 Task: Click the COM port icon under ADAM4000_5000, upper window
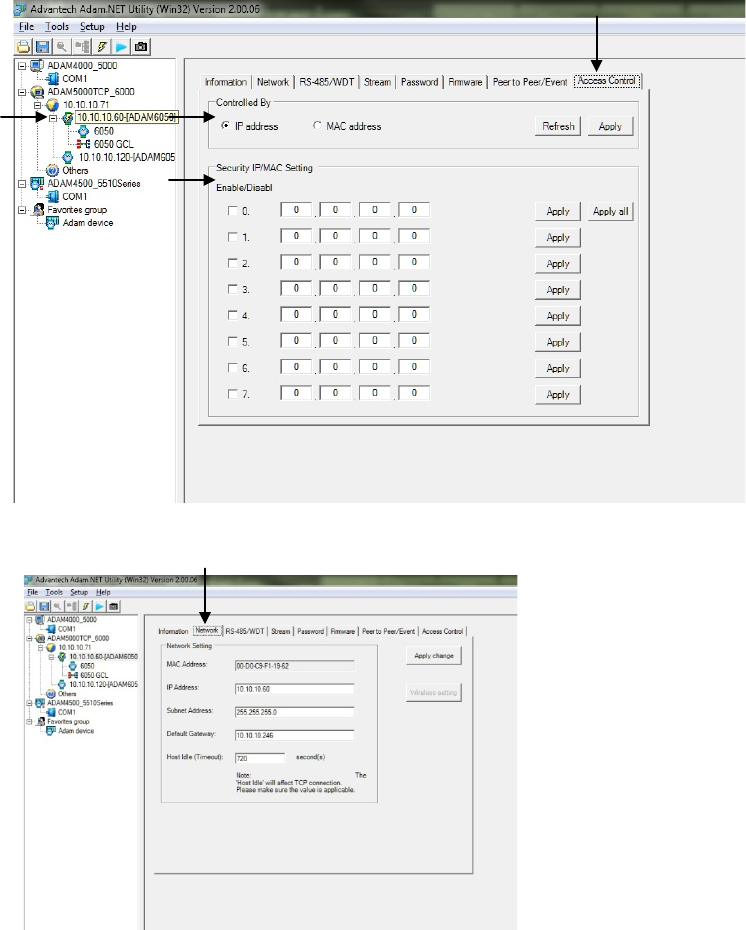point(53,78)
